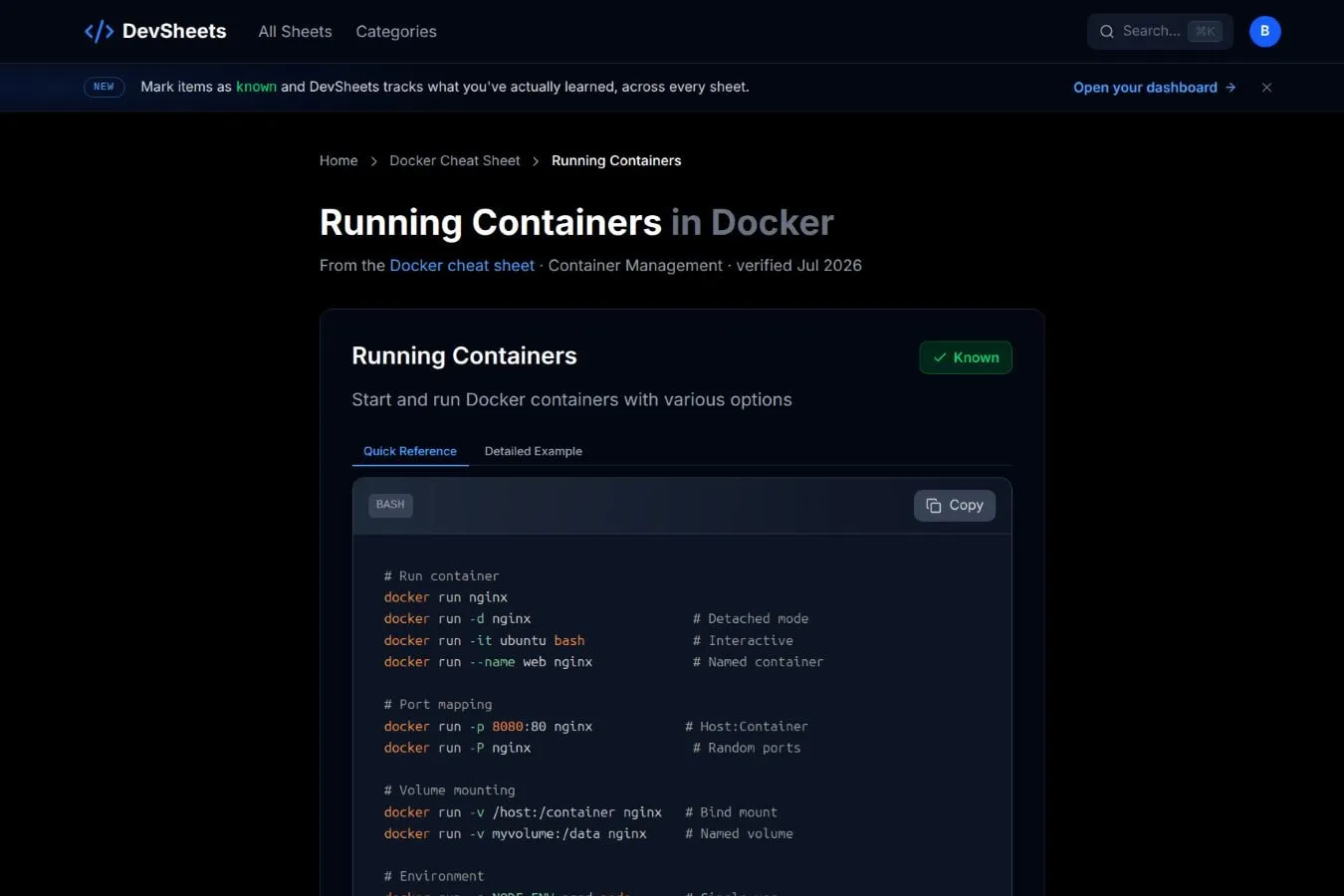1344x896 pixels.
Task: Click 'docker run -P nginx' line
Action: pyautogui.click(x=458, y=748)
